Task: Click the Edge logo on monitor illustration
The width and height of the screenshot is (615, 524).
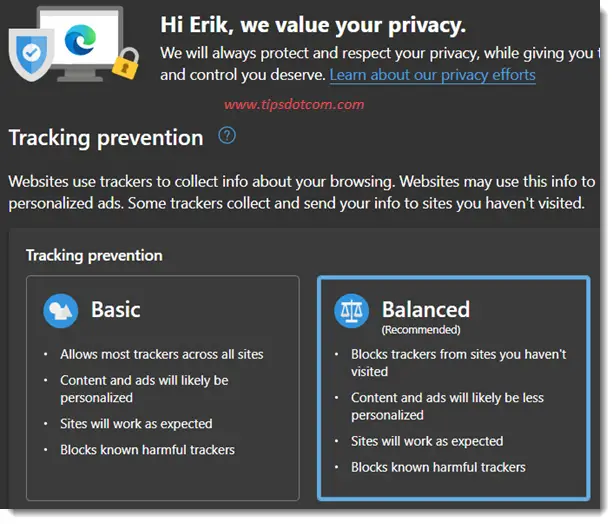Action: (x=80, y=40)
